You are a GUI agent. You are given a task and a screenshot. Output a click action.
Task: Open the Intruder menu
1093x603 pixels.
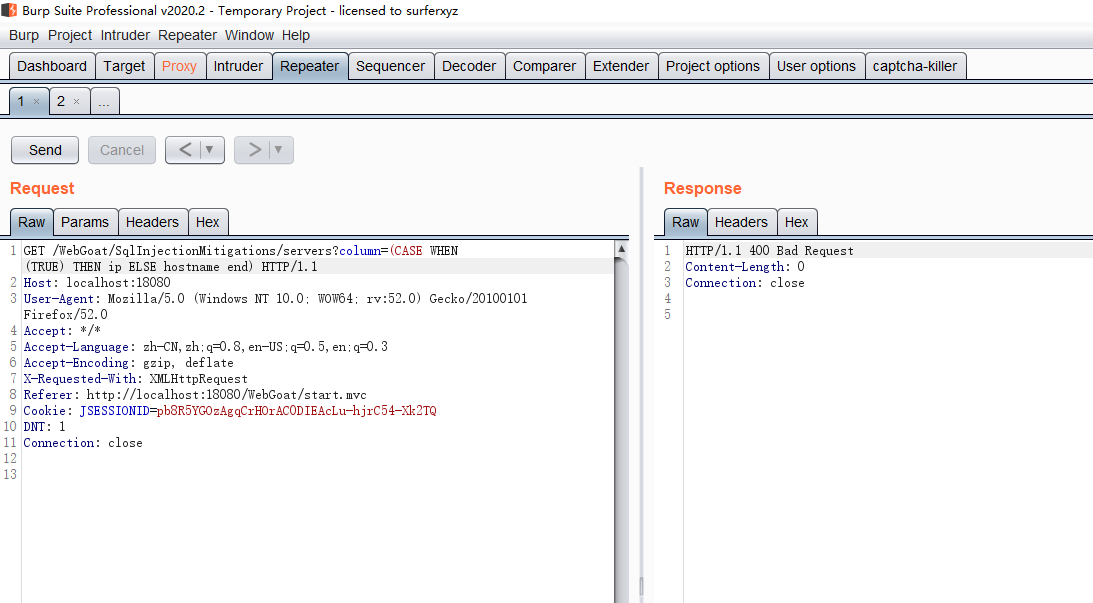point(125,35)
